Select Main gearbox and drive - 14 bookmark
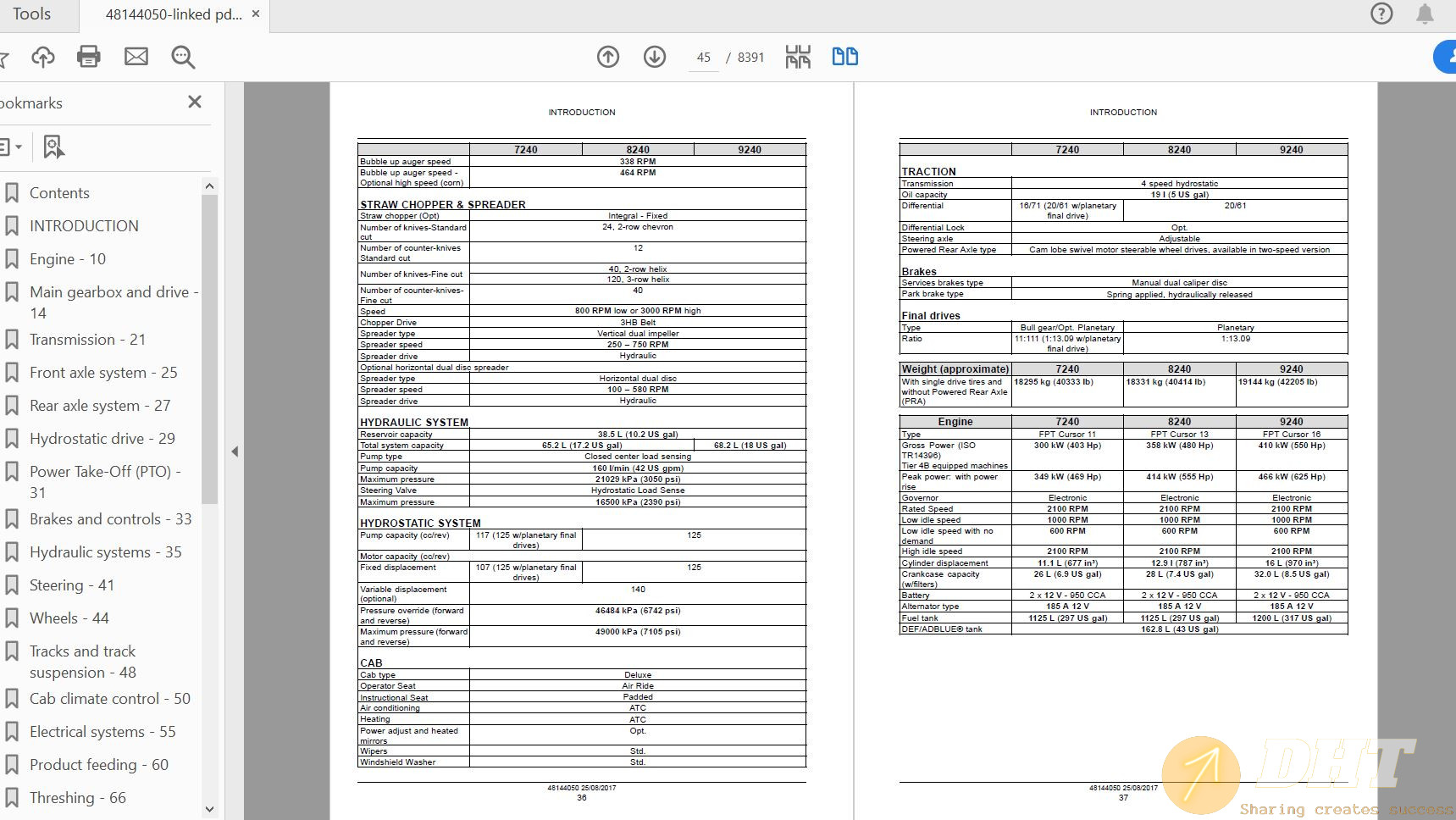Image resolution: width=1456 pixels, height=820 pixels. (x=113, y=302)
